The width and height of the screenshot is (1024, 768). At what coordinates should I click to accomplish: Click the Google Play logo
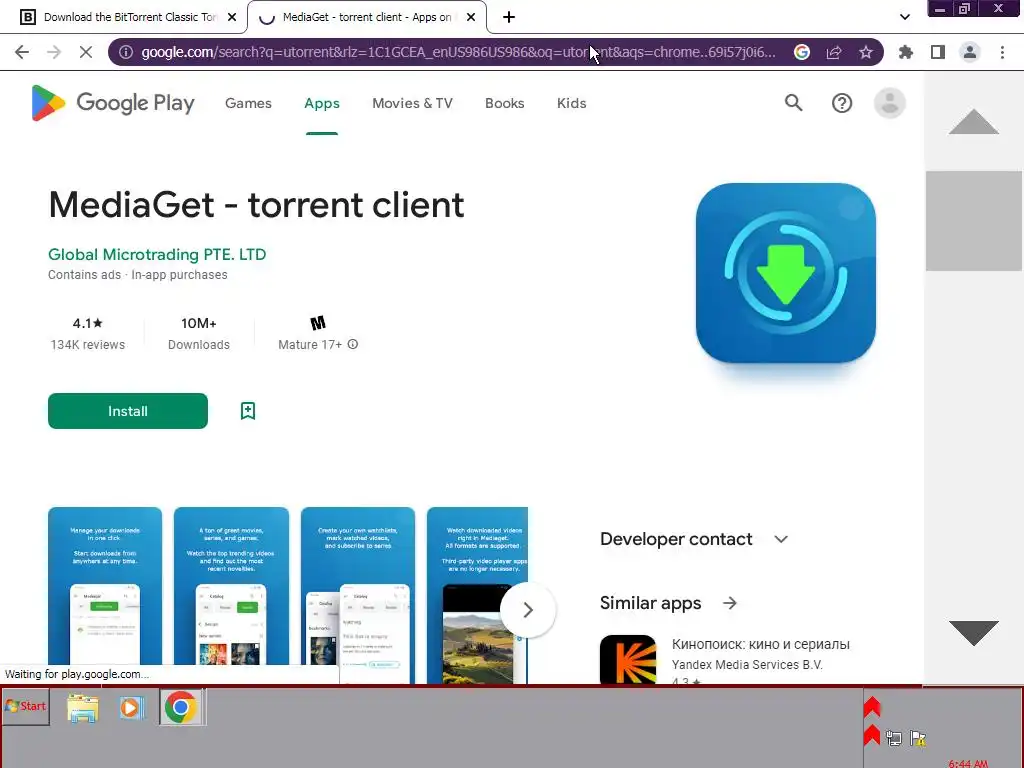click(113, 103)
